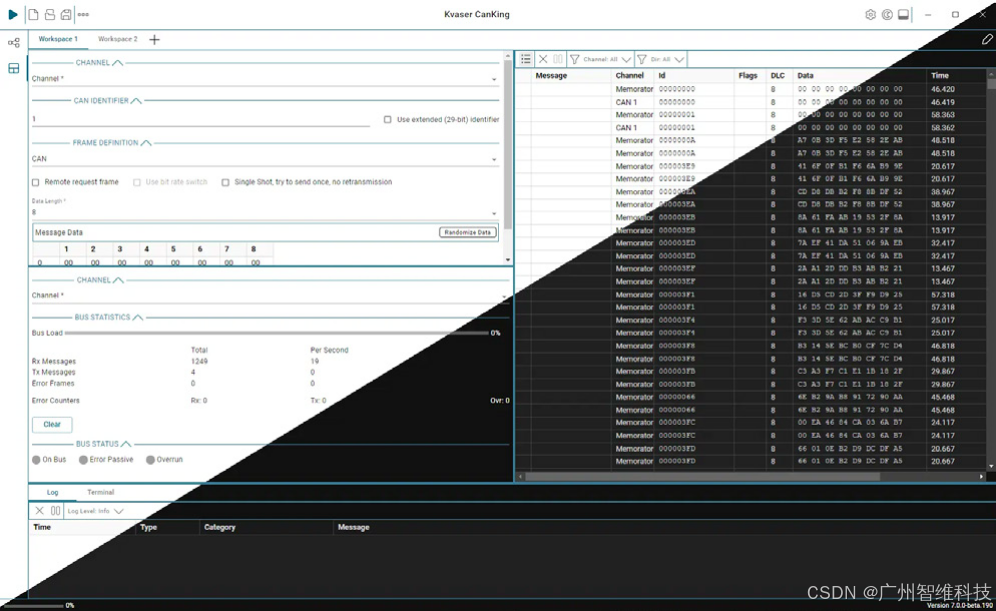Save the project with the floppy icon
The image size is (996, 611).
(x=65, y=14)
